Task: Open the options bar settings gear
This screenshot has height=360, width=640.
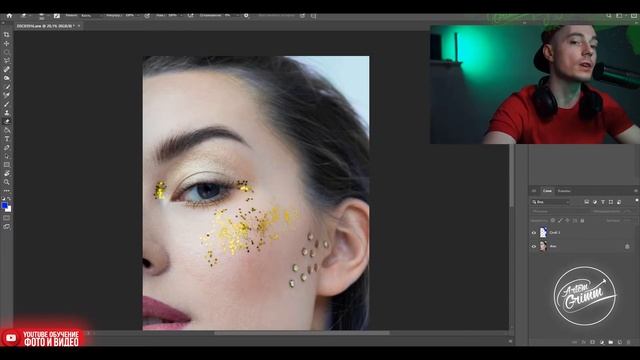Action: pos(246,16)
